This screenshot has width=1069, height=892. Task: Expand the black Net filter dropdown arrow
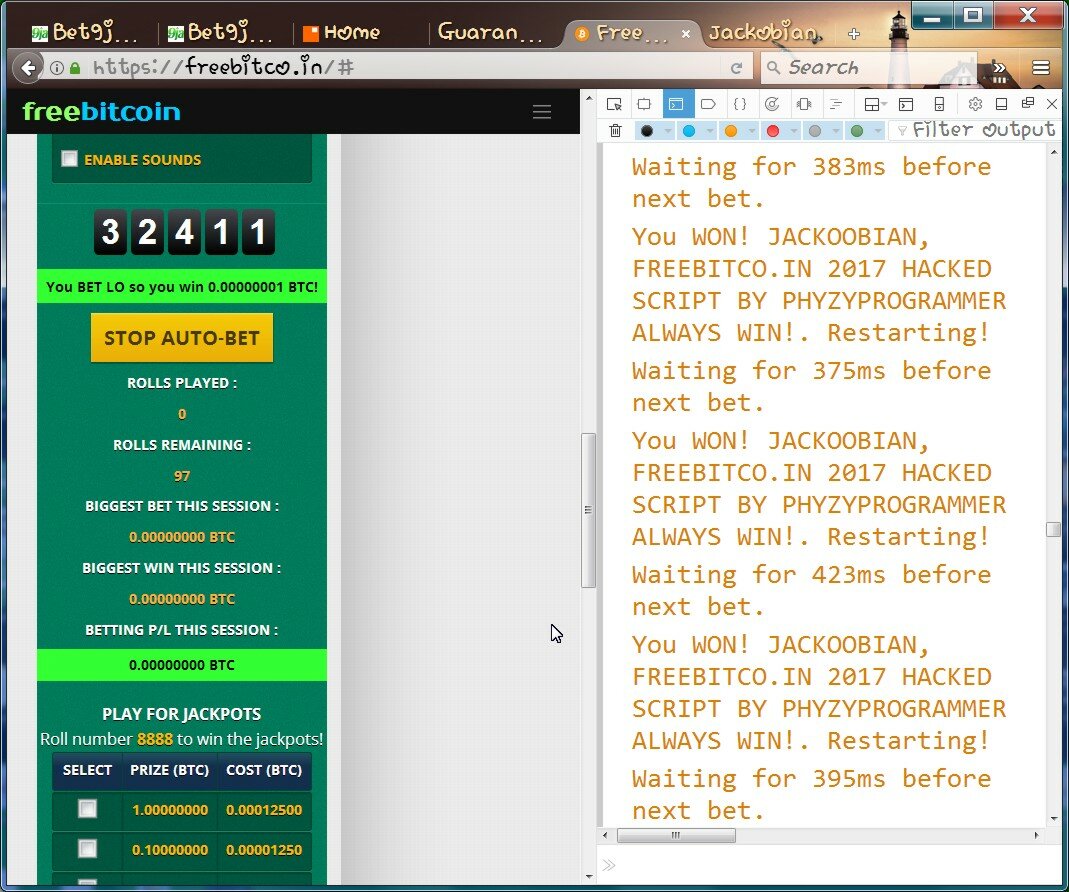667,131
